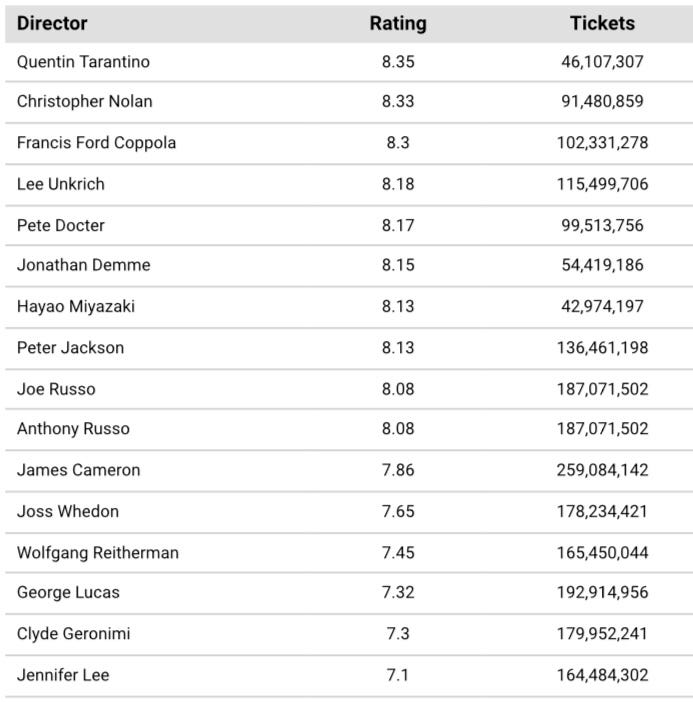The height and width of the screenshot is (702, 693).
Task: Click the Director column header
Action: pyautogui.click(x=52, y=23)
